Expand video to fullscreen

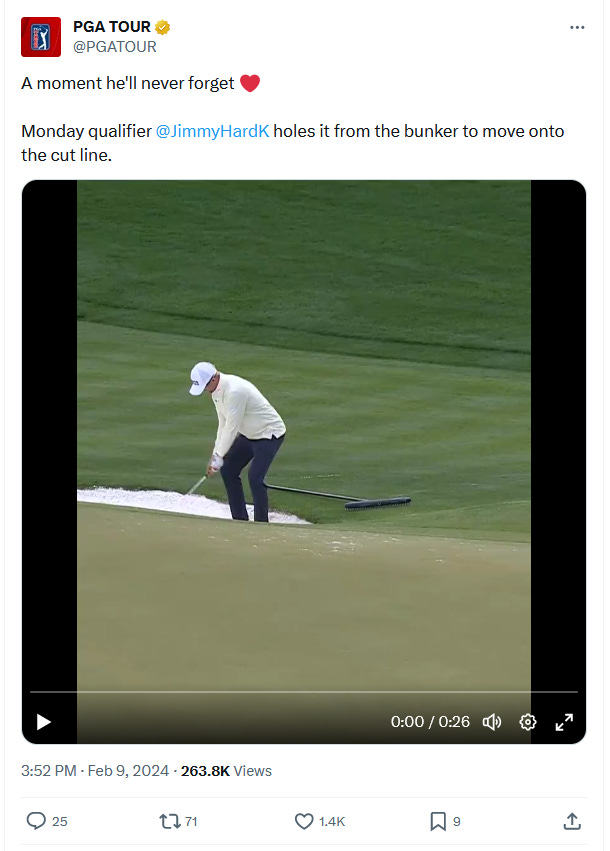point(564,722)
